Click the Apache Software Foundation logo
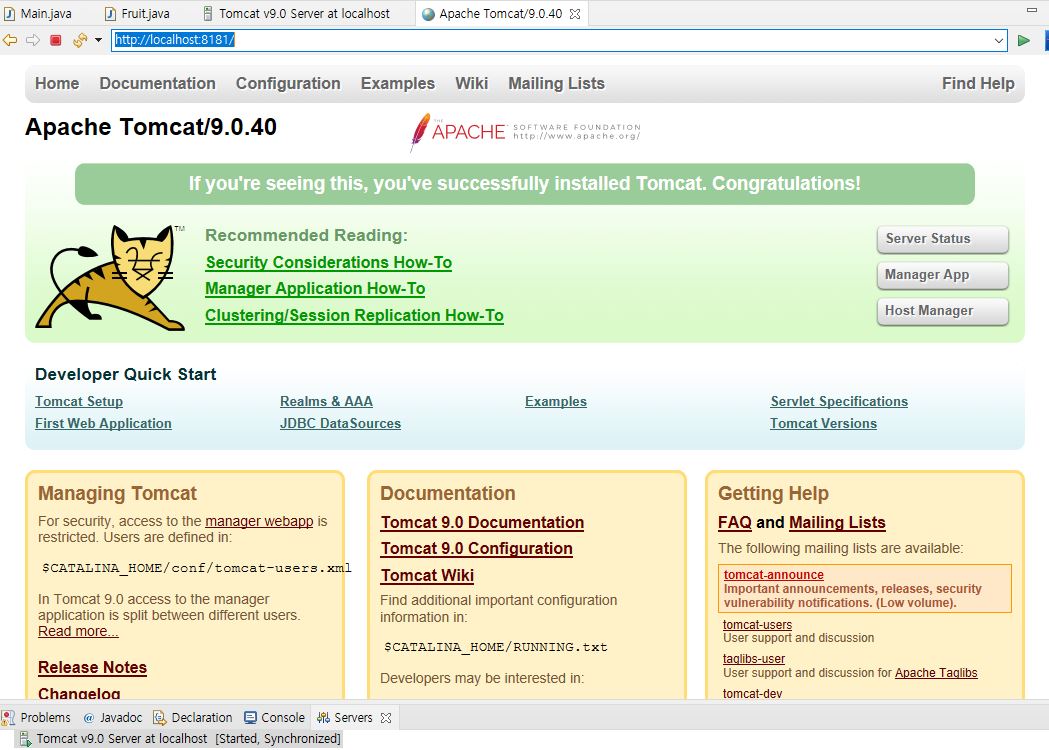The width and height of the screenshot is (1049, 750). [526, 132]
